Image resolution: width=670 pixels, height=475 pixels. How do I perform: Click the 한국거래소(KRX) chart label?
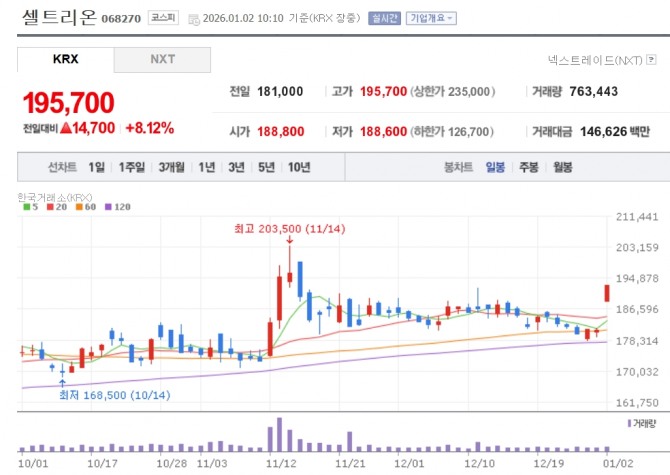55,197
